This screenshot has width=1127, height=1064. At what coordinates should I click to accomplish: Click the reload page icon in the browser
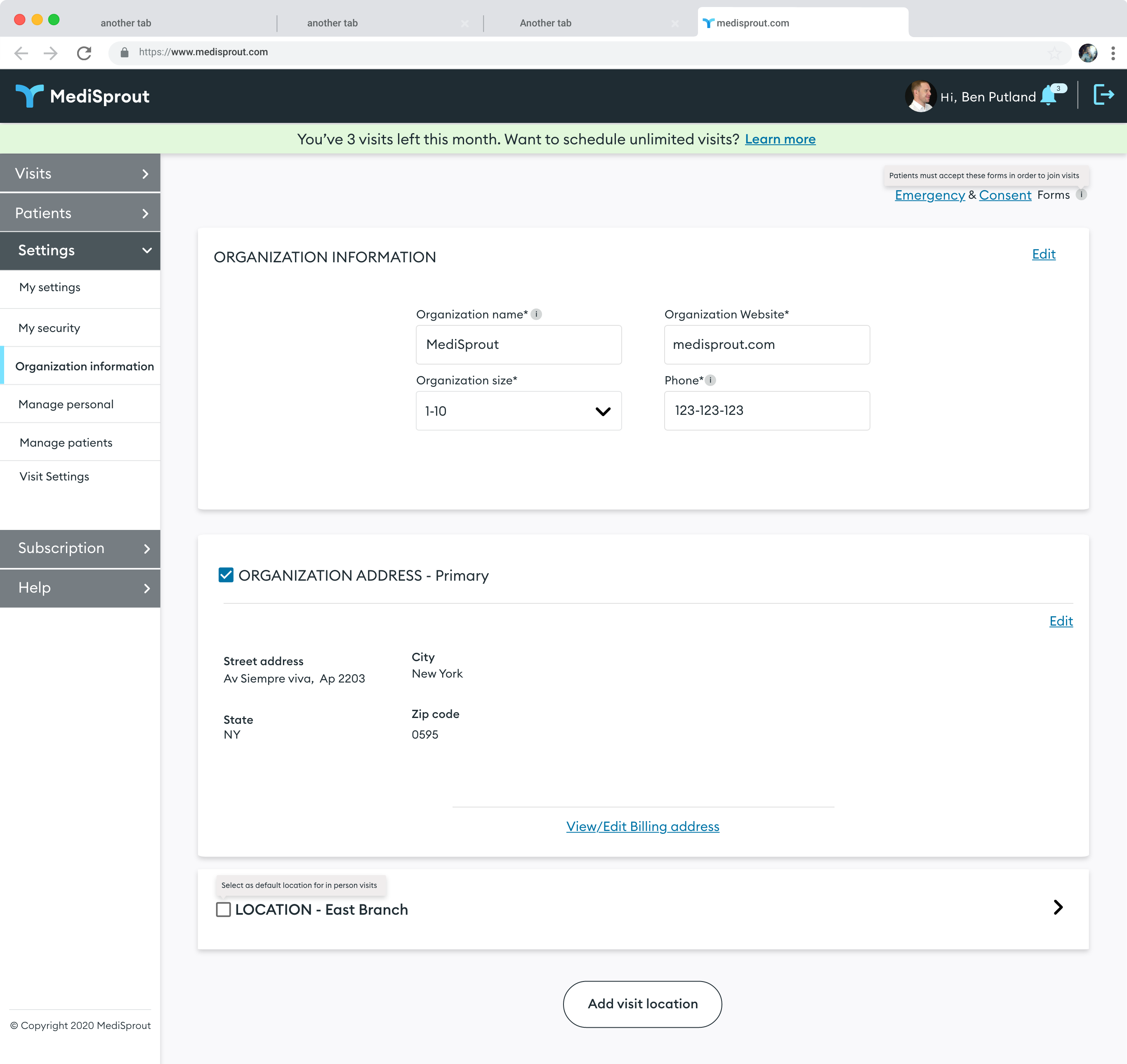coord(84,52)
